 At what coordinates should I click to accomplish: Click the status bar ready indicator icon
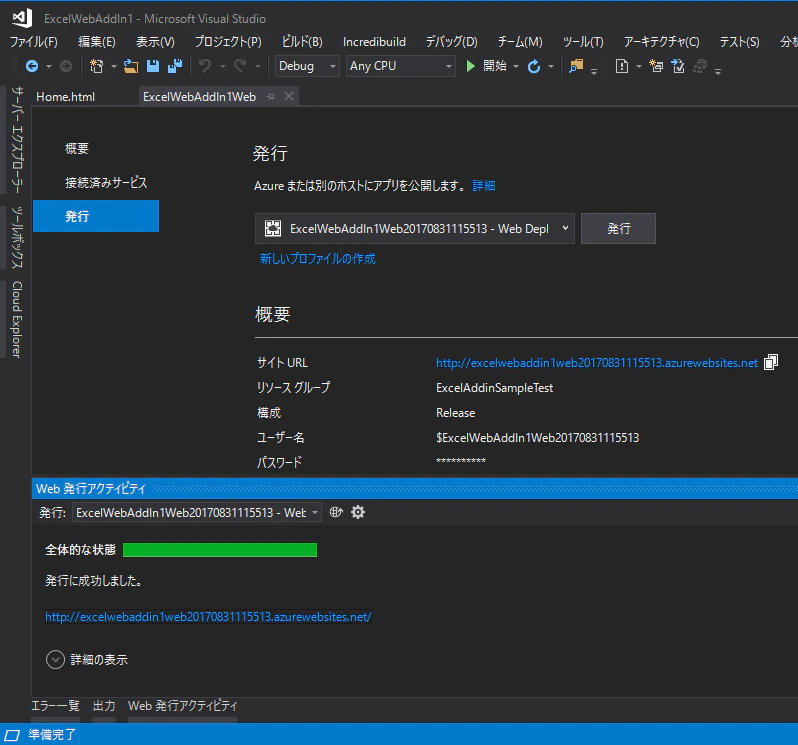12,735
